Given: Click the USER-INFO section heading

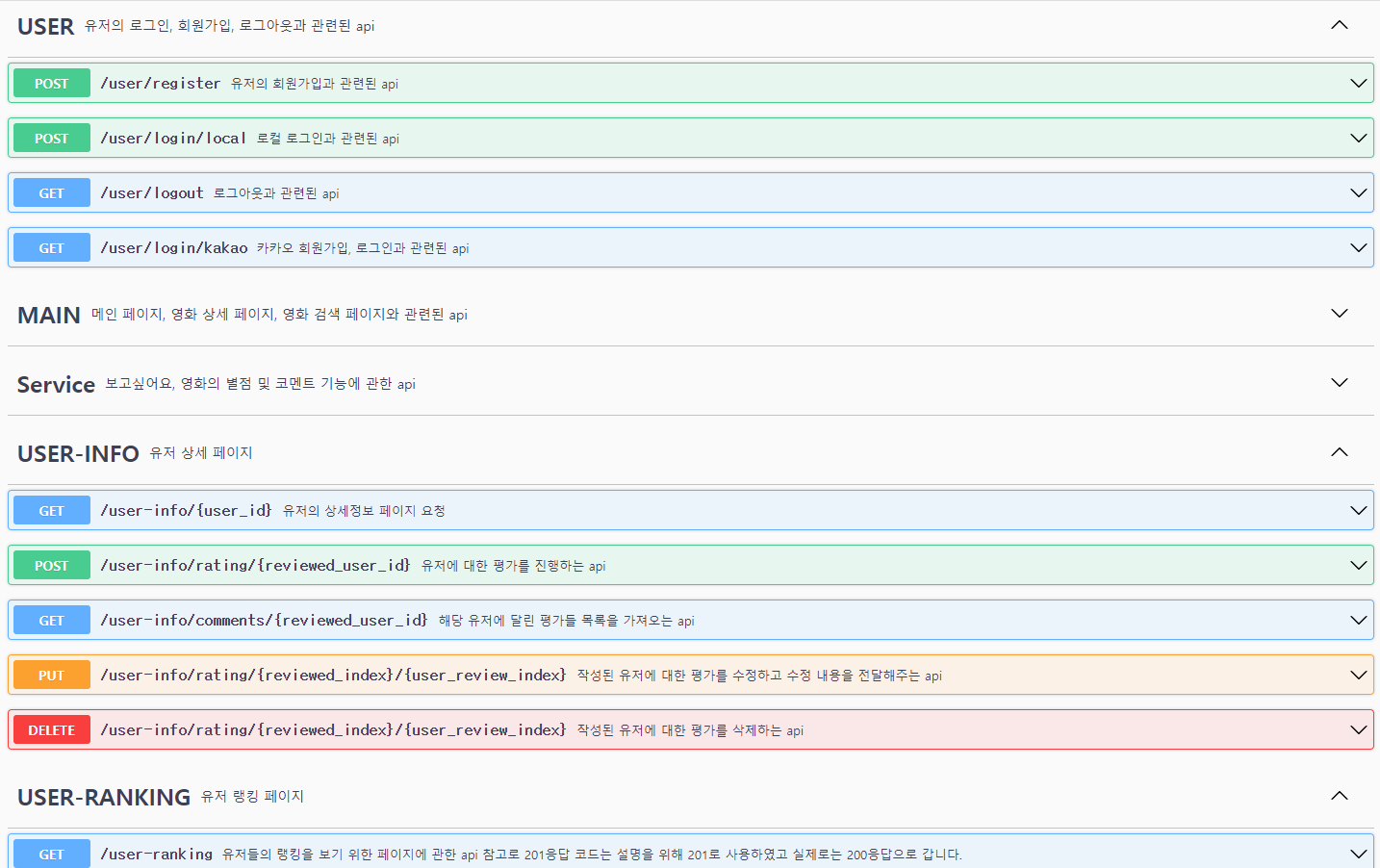Looking at the screenshot, I should [78, 454].
